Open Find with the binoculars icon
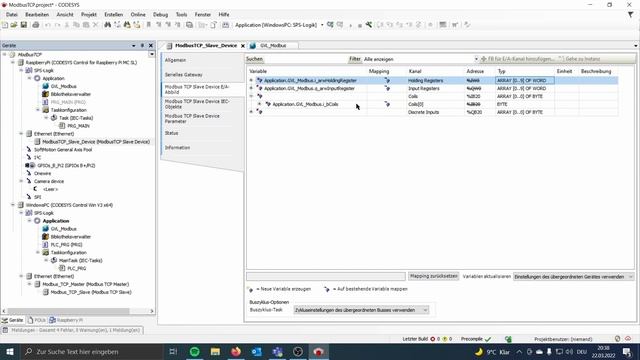Screen dimensions: 640x360 click(107, 25)
